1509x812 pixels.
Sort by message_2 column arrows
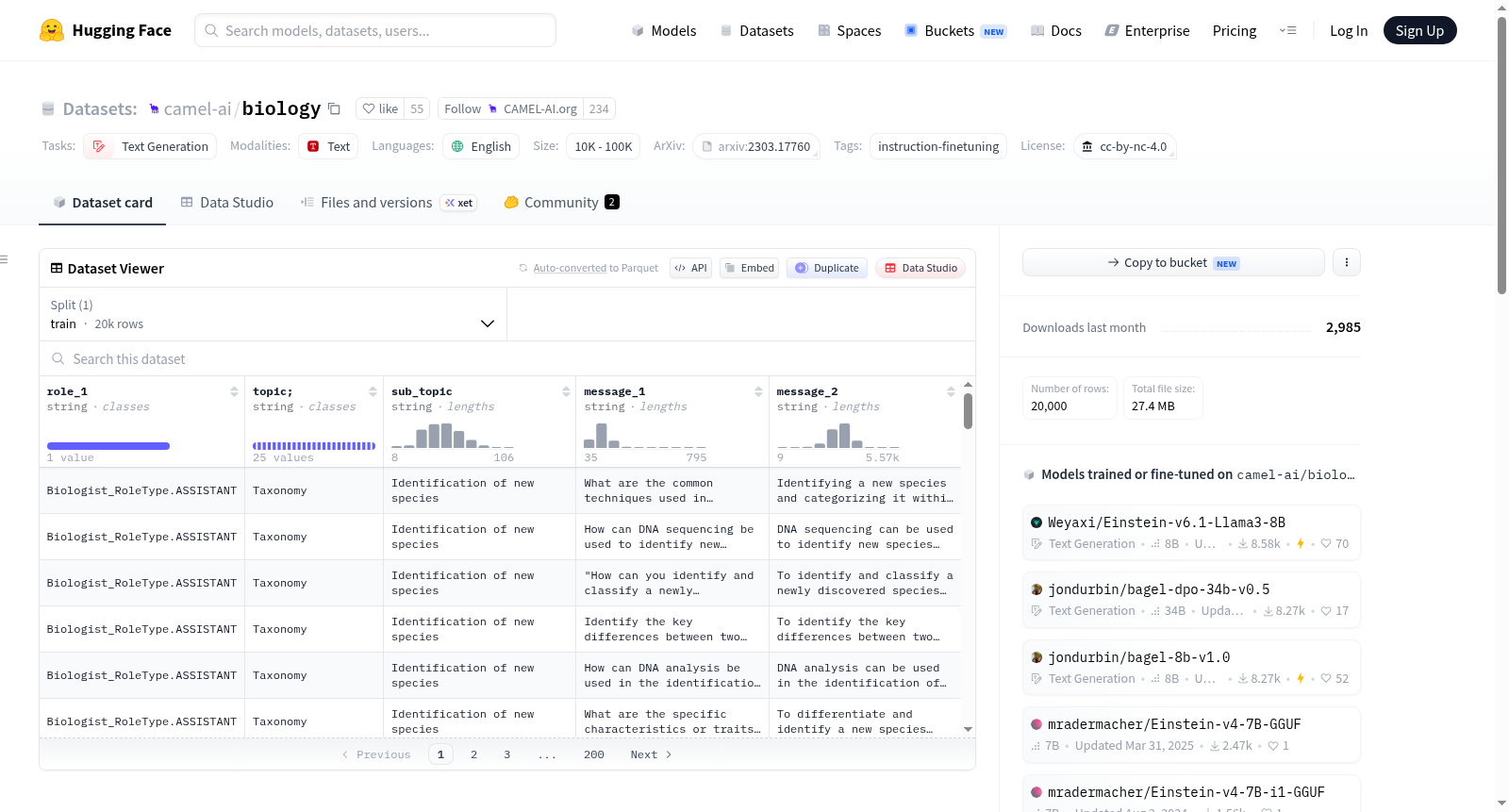(x=951, y=391)
